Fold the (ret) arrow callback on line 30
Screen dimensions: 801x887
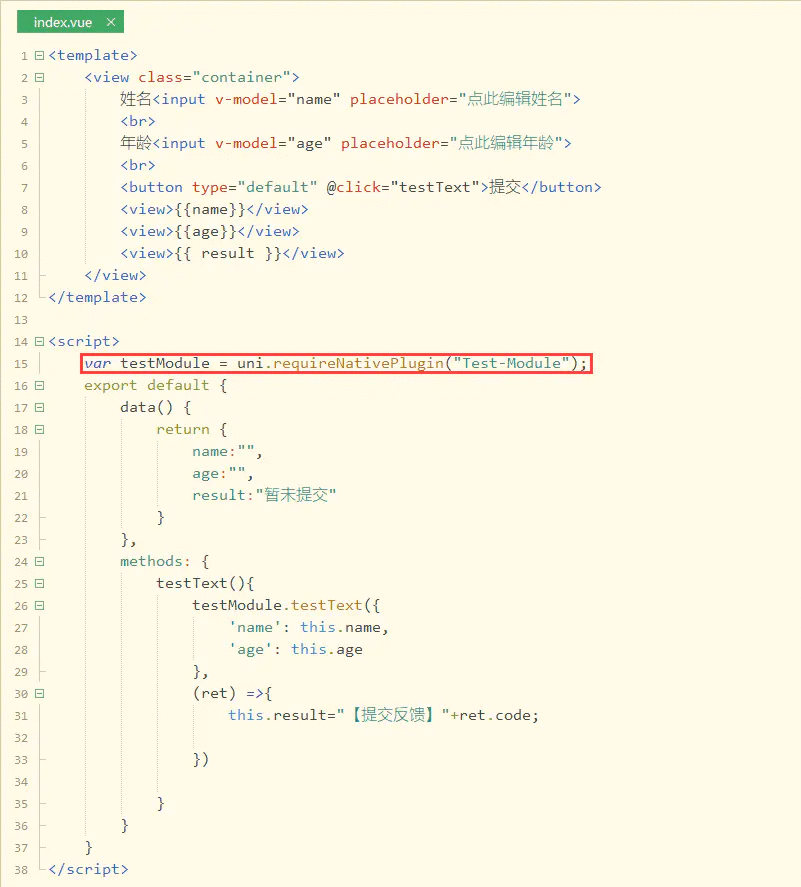(39, 693)
